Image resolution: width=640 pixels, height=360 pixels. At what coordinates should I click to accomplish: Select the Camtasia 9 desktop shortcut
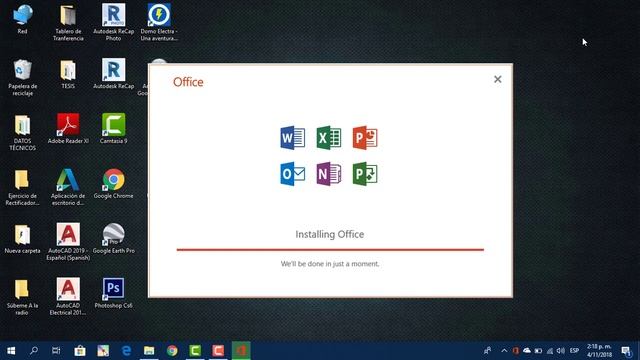coord(113,129)
